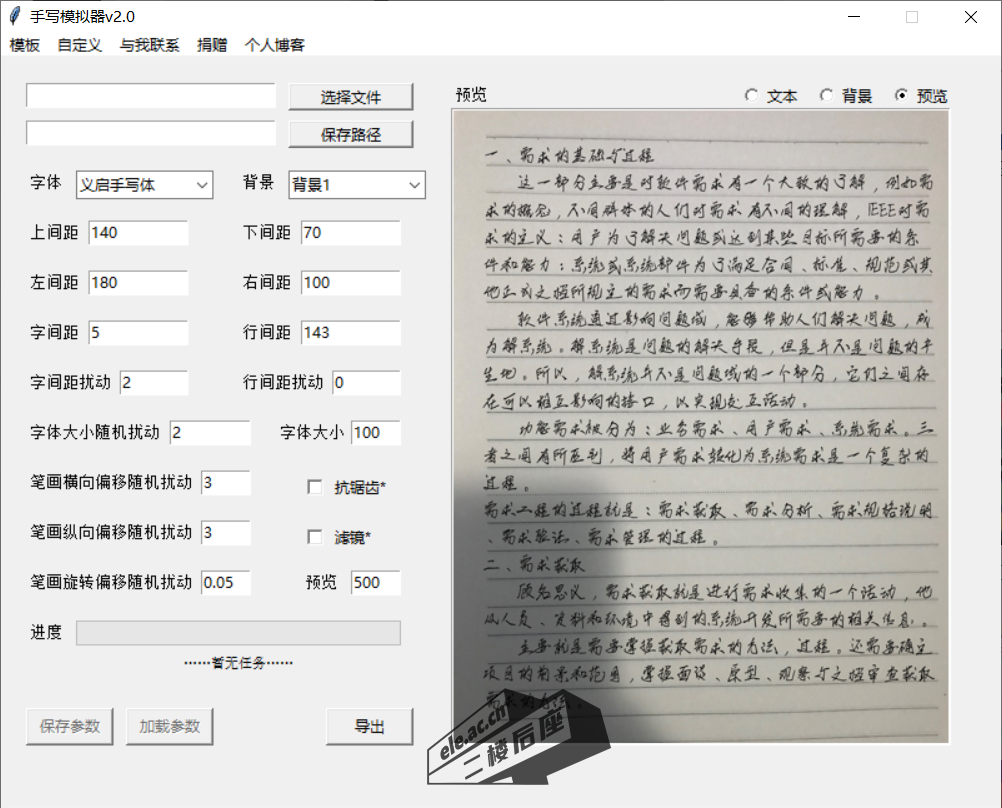Select the 文本 radio button
This screenshot has width=1002, height=808.
tap(752, 96)
